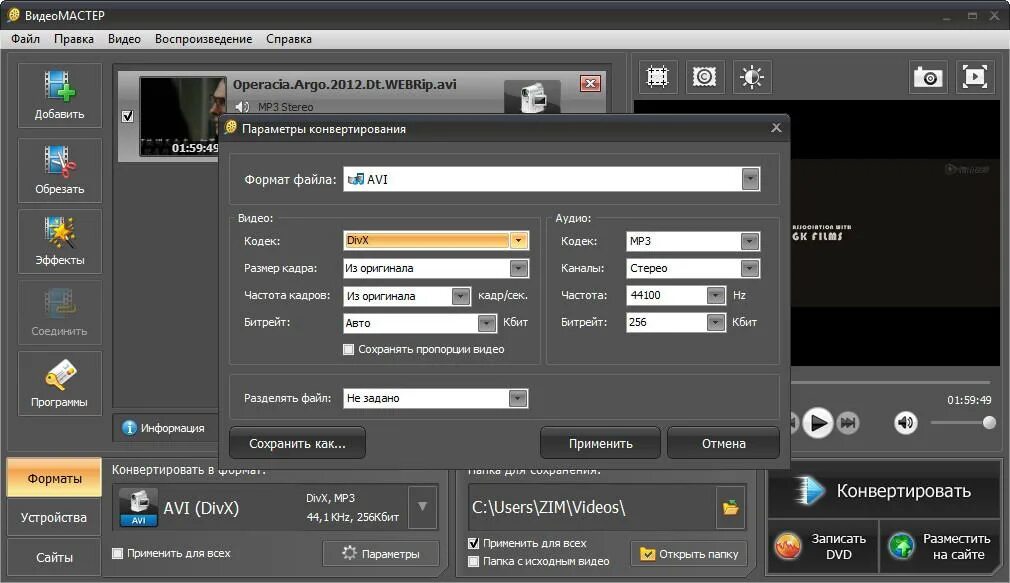Click the lens effect icon above preview
Screen dimensions: 1010x583
point(704,77)
